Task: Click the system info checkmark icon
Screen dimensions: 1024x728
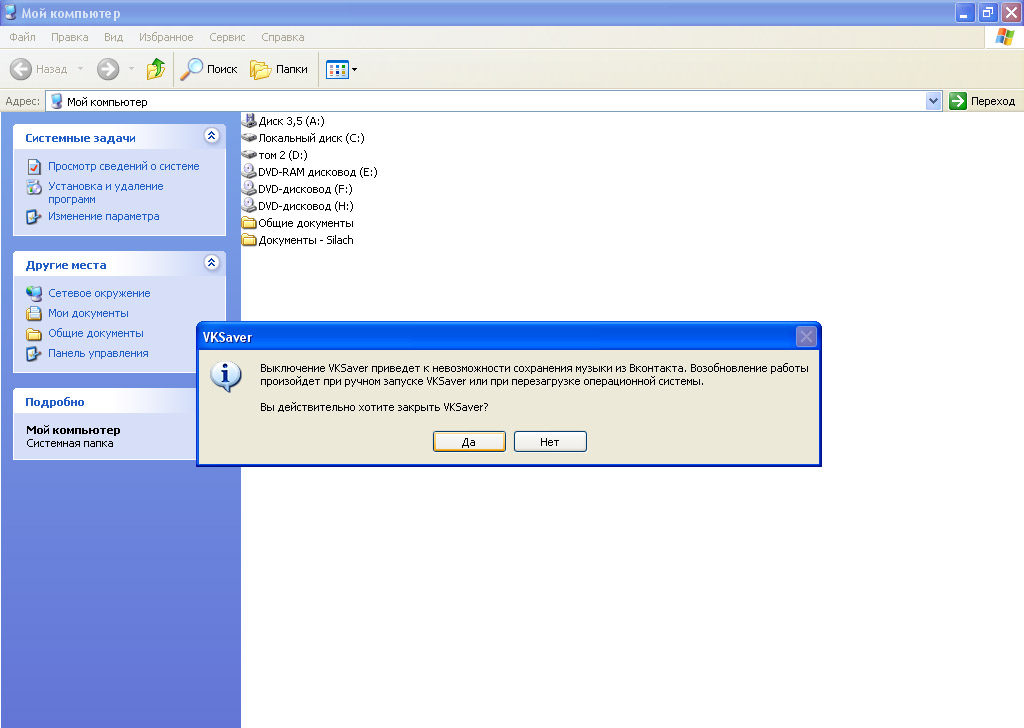Action: click(34, 166)
